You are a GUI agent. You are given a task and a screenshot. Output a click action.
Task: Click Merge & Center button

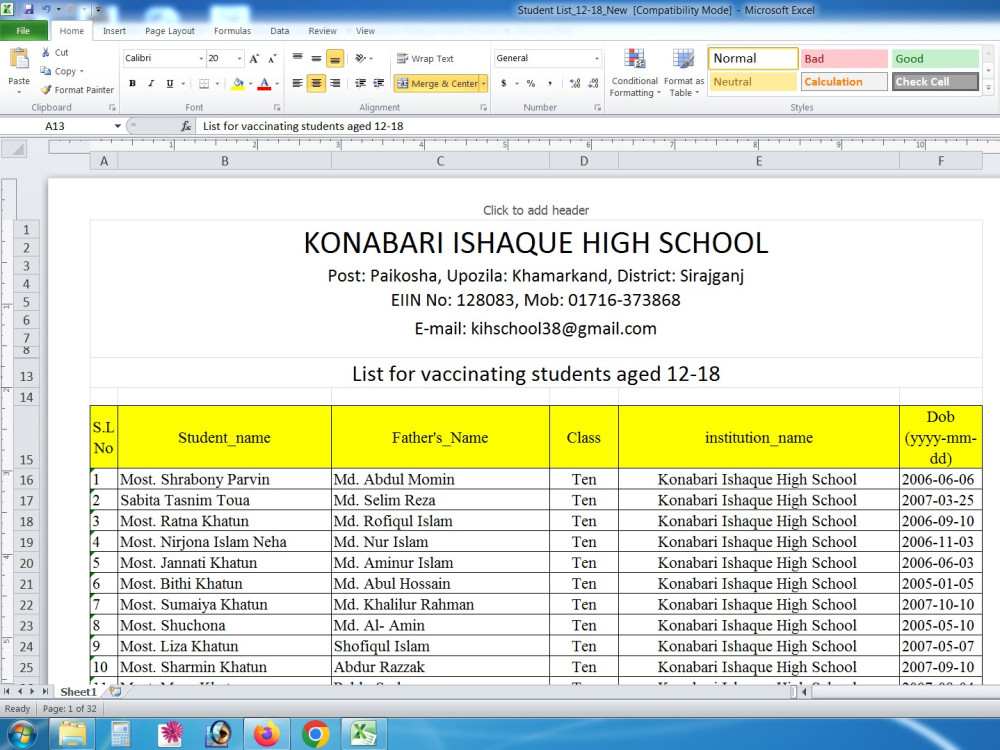click(x=437, y=84)
